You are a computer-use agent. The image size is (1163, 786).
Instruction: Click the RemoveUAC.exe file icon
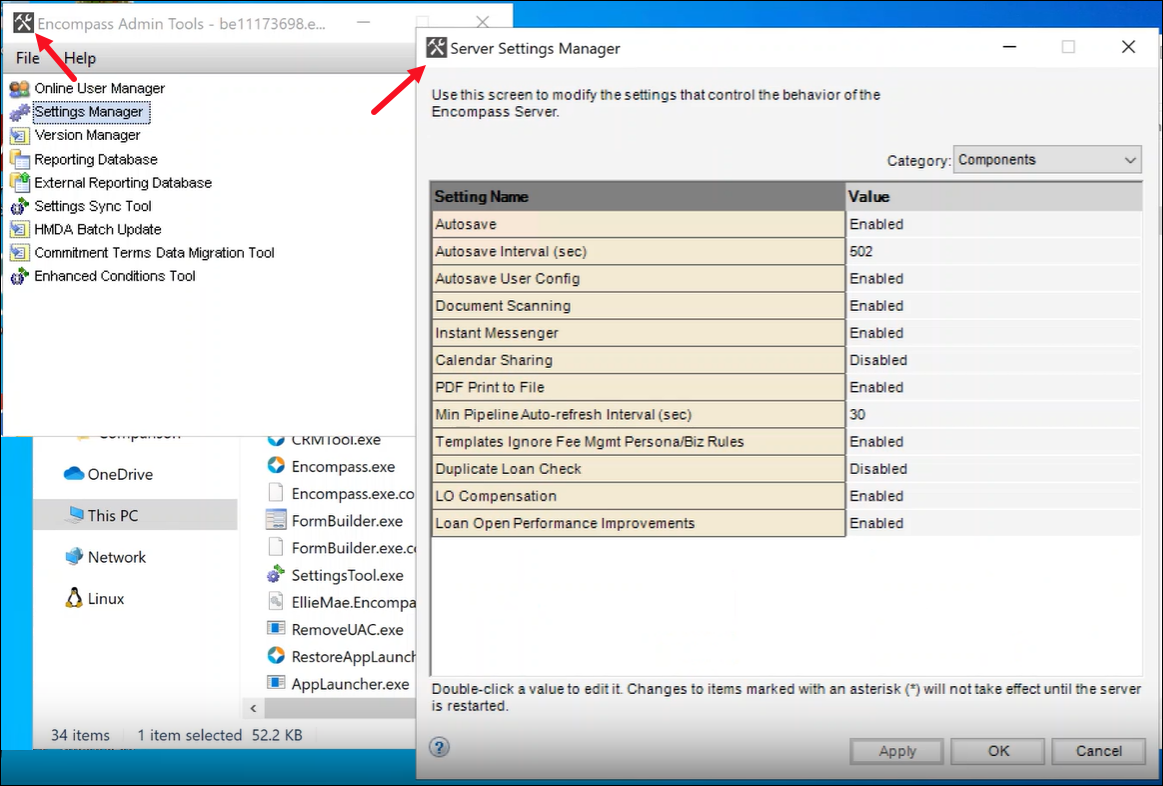[276, 629]
